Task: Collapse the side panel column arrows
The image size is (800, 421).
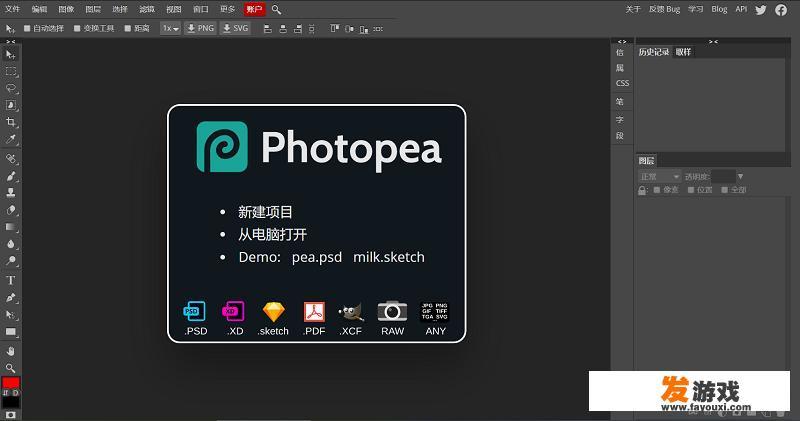Action: tap(622, 42)
